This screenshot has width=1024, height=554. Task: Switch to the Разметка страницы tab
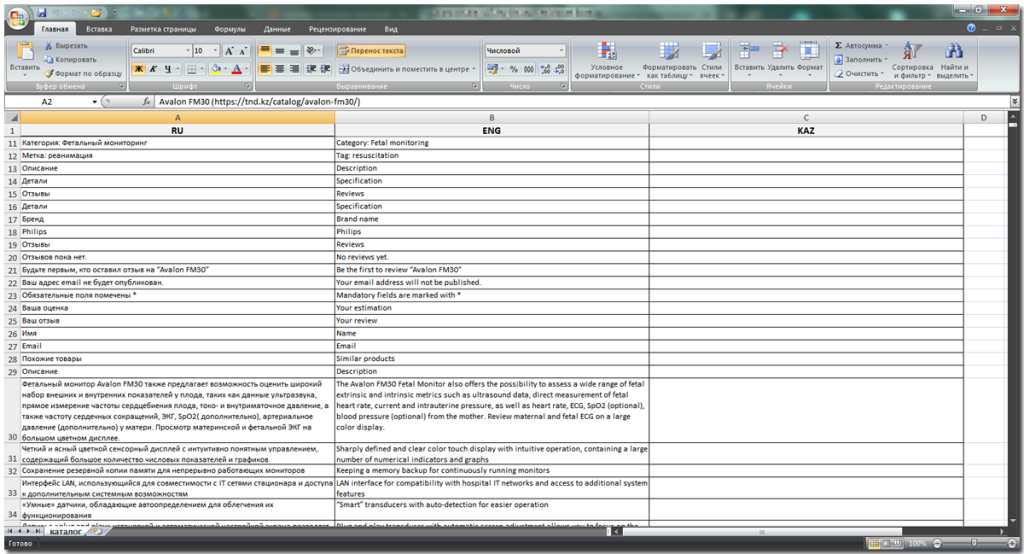click(163, 29)
